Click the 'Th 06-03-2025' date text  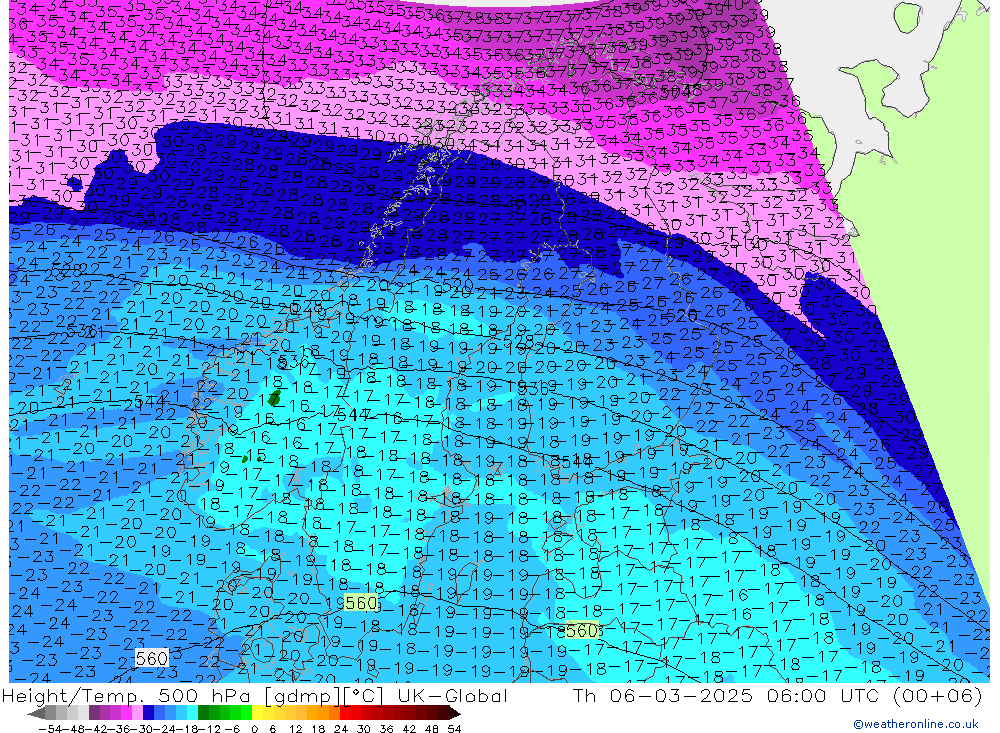click(663, 695)
